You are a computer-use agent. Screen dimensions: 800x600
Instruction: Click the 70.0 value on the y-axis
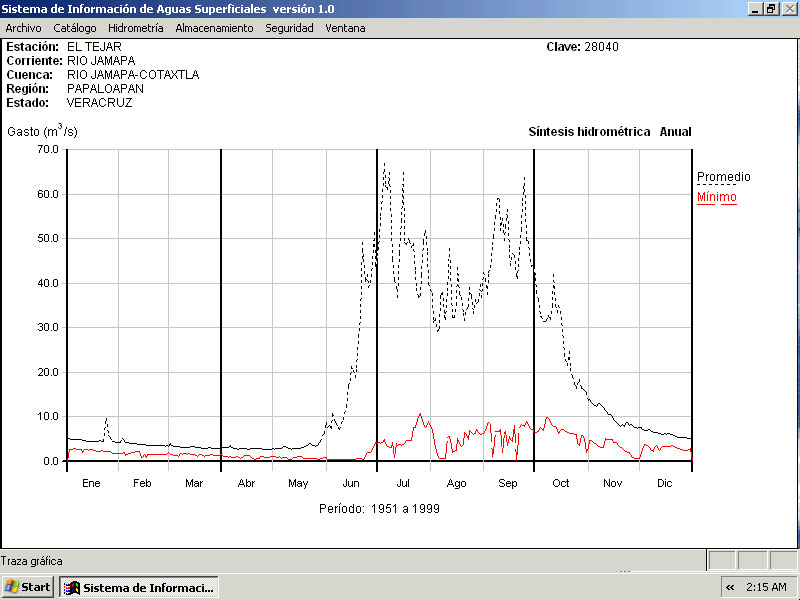pyautogui.click(x=47, y=149)
